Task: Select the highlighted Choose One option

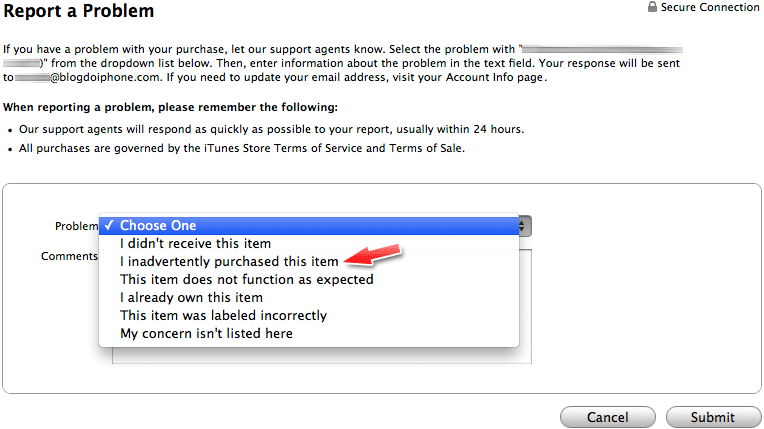Action: pyautogui.click(x=309, y=225)
